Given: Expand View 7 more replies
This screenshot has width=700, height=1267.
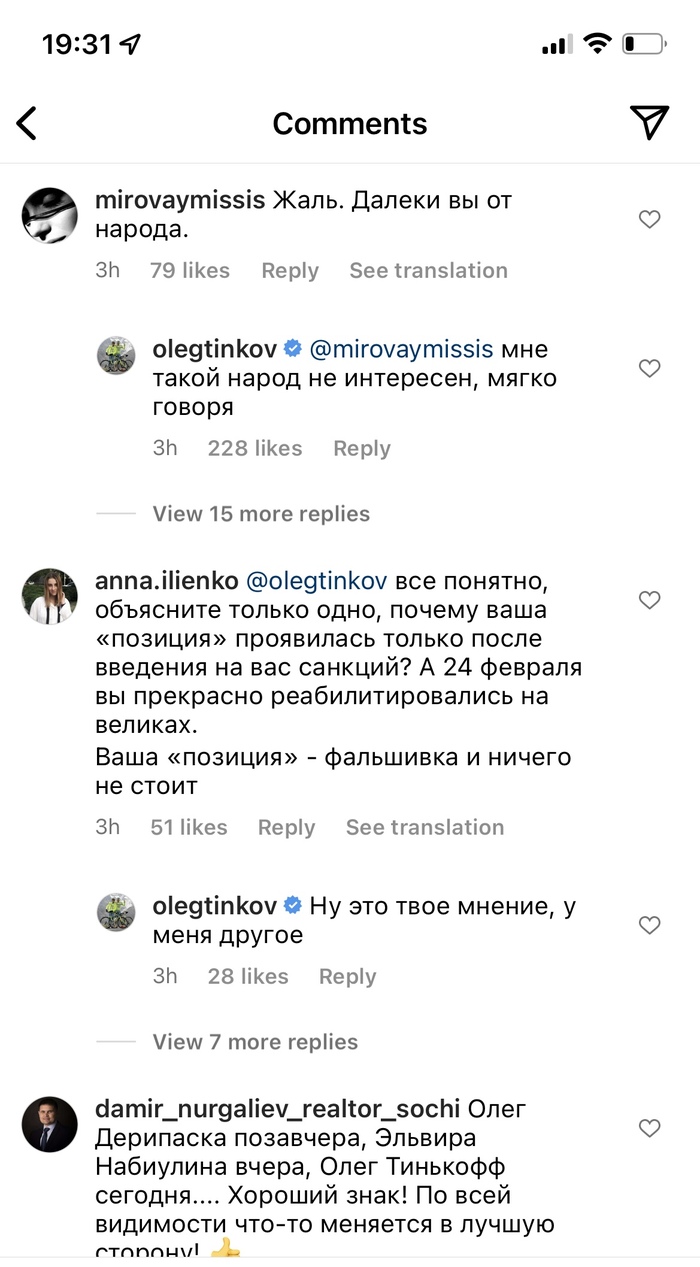Looking at the screenshot, I should pos(255,1042).
